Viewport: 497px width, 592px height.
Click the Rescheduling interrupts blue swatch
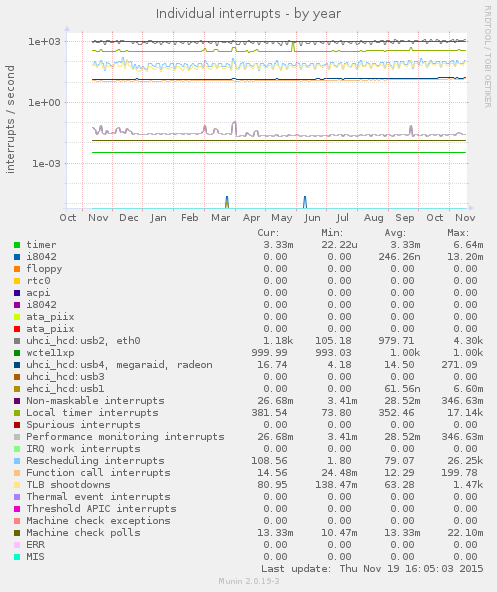(17, 461)
